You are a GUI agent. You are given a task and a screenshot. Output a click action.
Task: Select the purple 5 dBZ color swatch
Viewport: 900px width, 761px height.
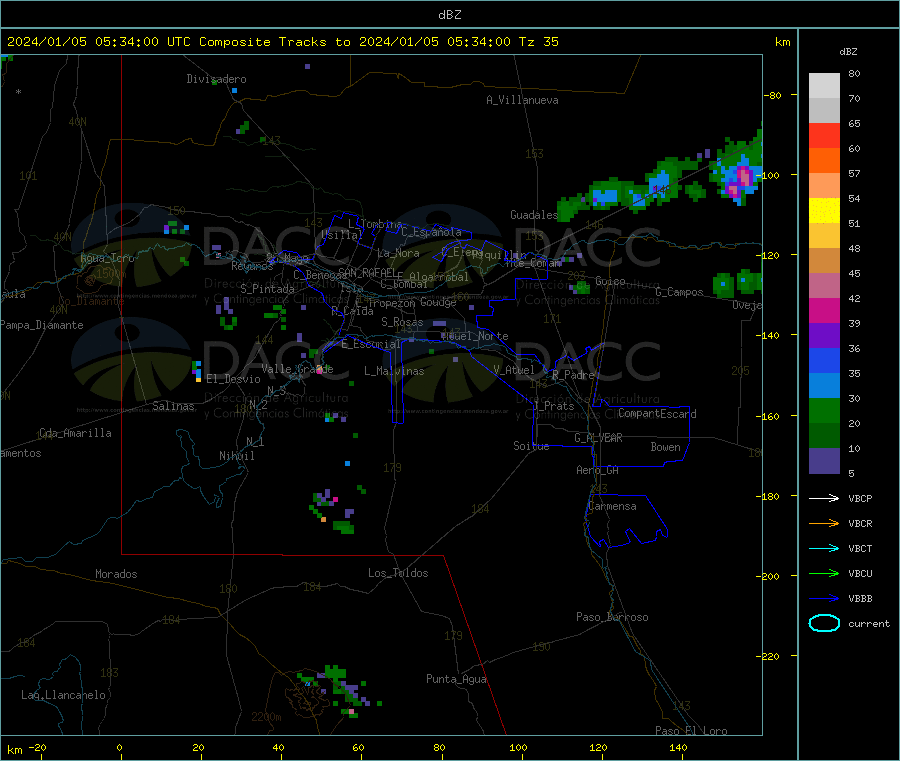[824, 461]
